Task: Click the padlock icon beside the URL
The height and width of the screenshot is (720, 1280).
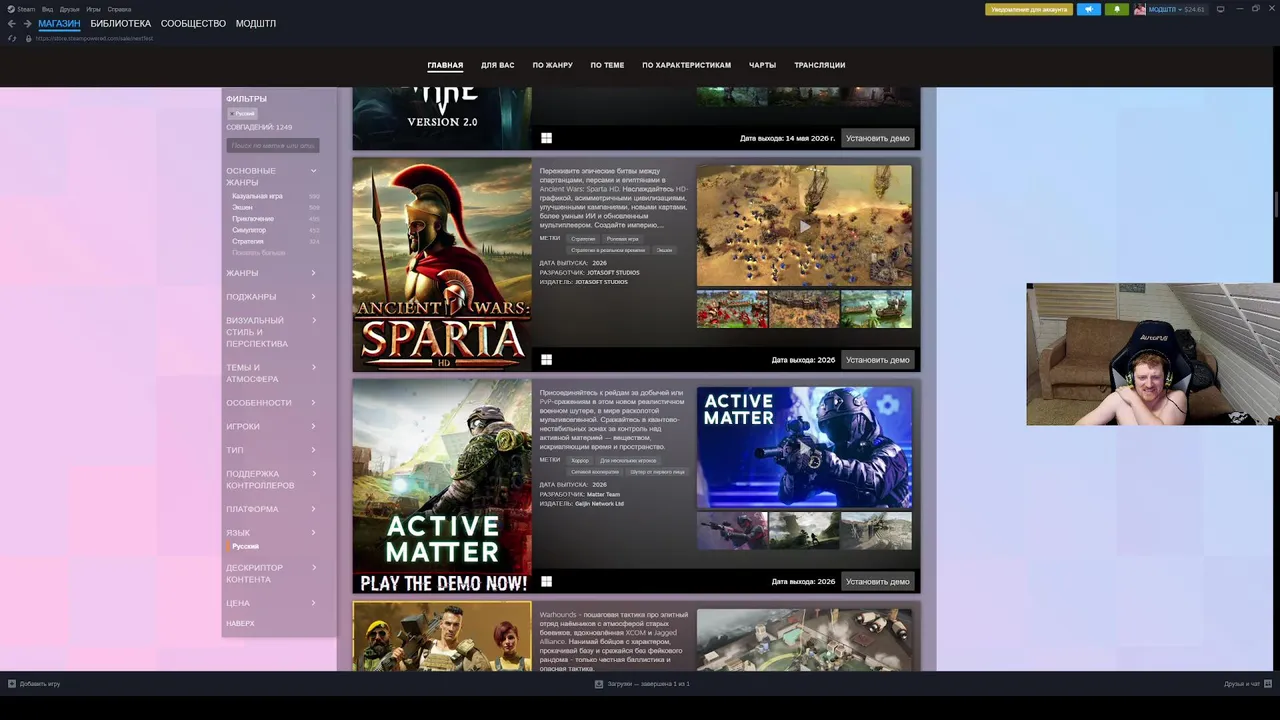Action: (29, 38)
